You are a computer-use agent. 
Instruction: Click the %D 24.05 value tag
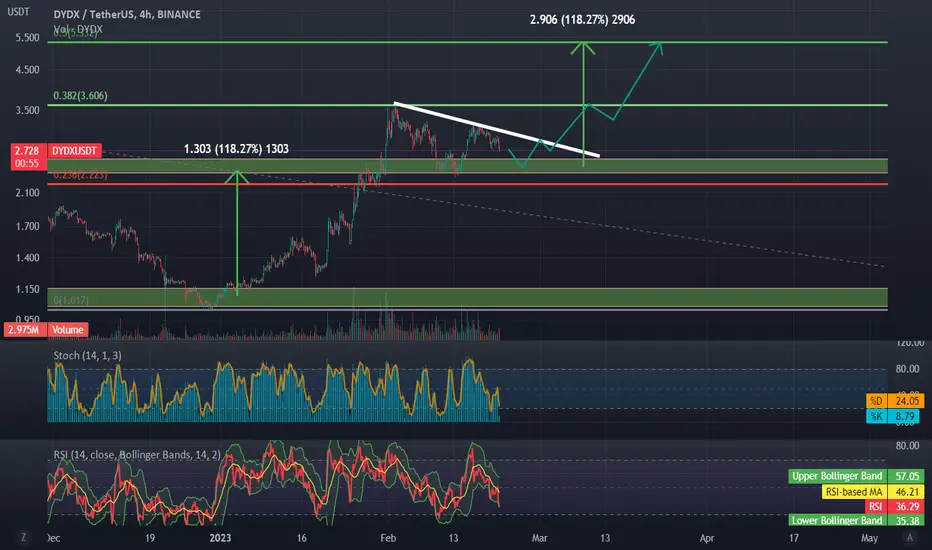coord(895,401)
